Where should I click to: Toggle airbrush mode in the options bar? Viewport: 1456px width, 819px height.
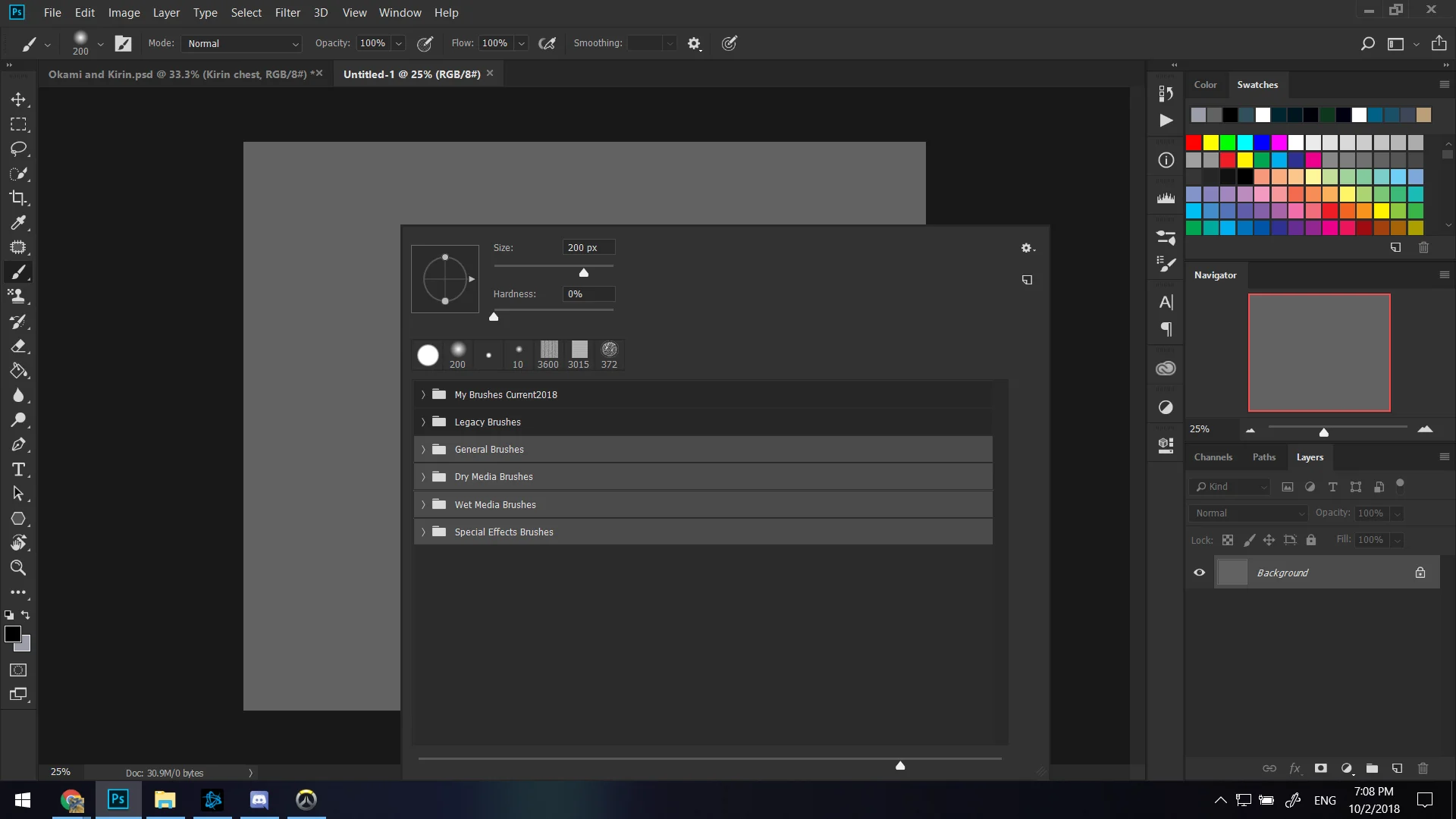tap(548, 43)
